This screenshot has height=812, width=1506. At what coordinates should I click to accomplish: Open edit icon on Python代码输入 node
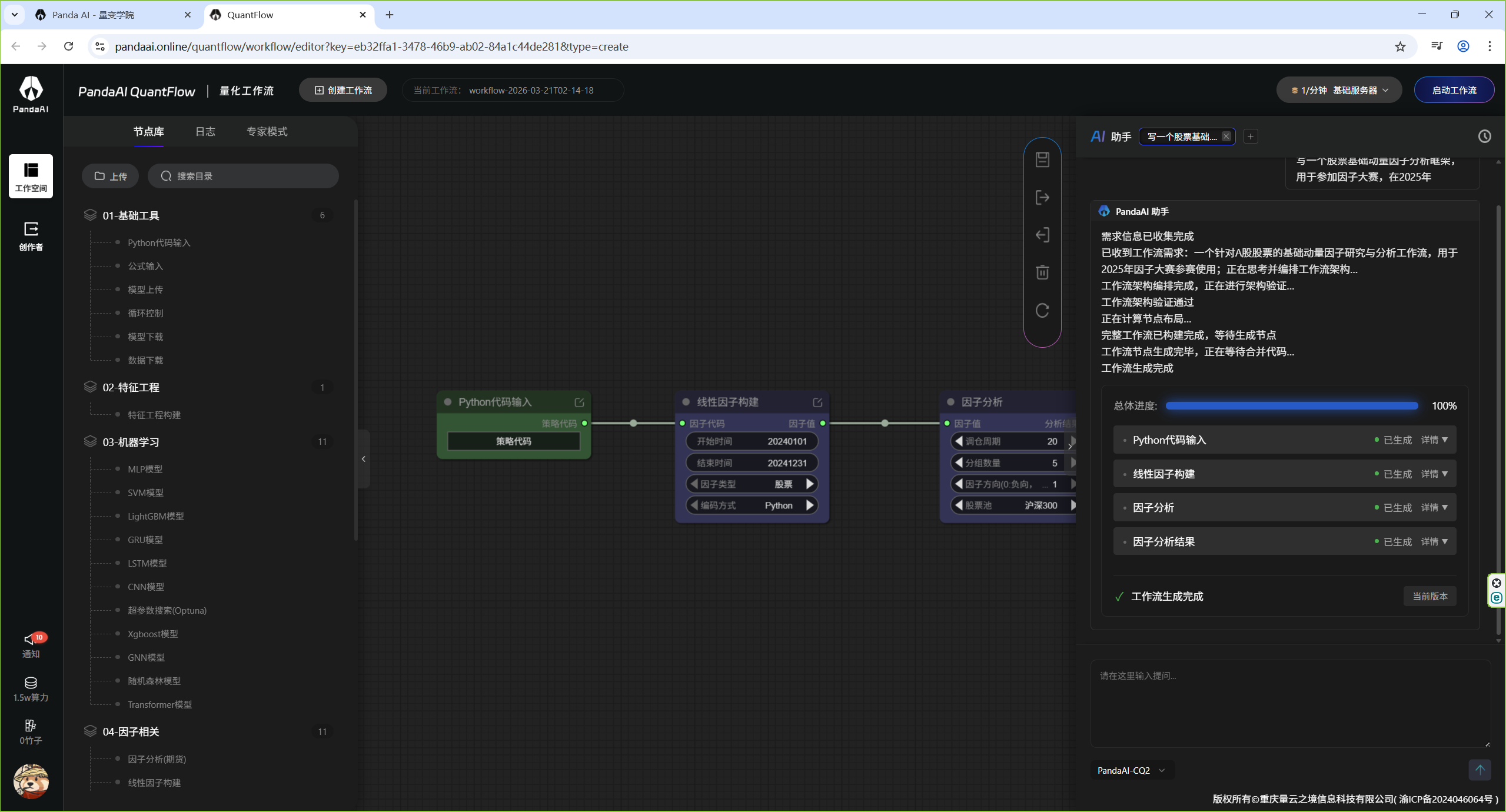(x=579, y=402)
